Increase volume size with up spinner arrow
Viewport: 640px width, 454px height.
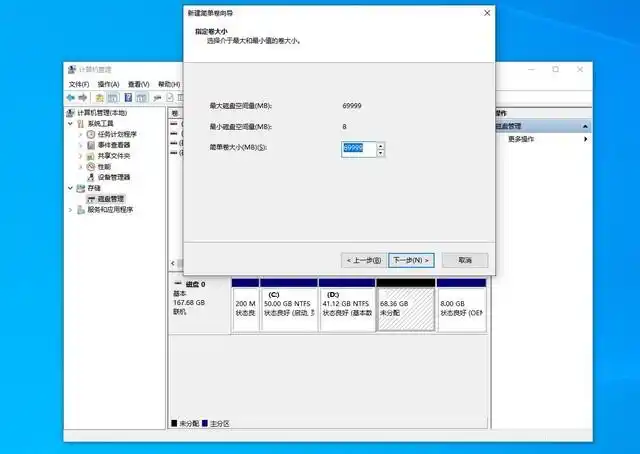(380, 146)
